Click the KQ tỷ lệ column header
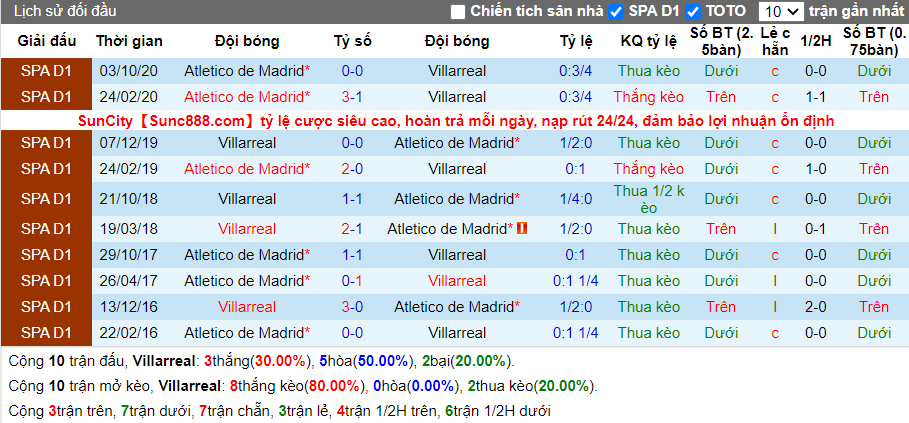909x423 pixels. pyautogui.click(x=649, y=41)
